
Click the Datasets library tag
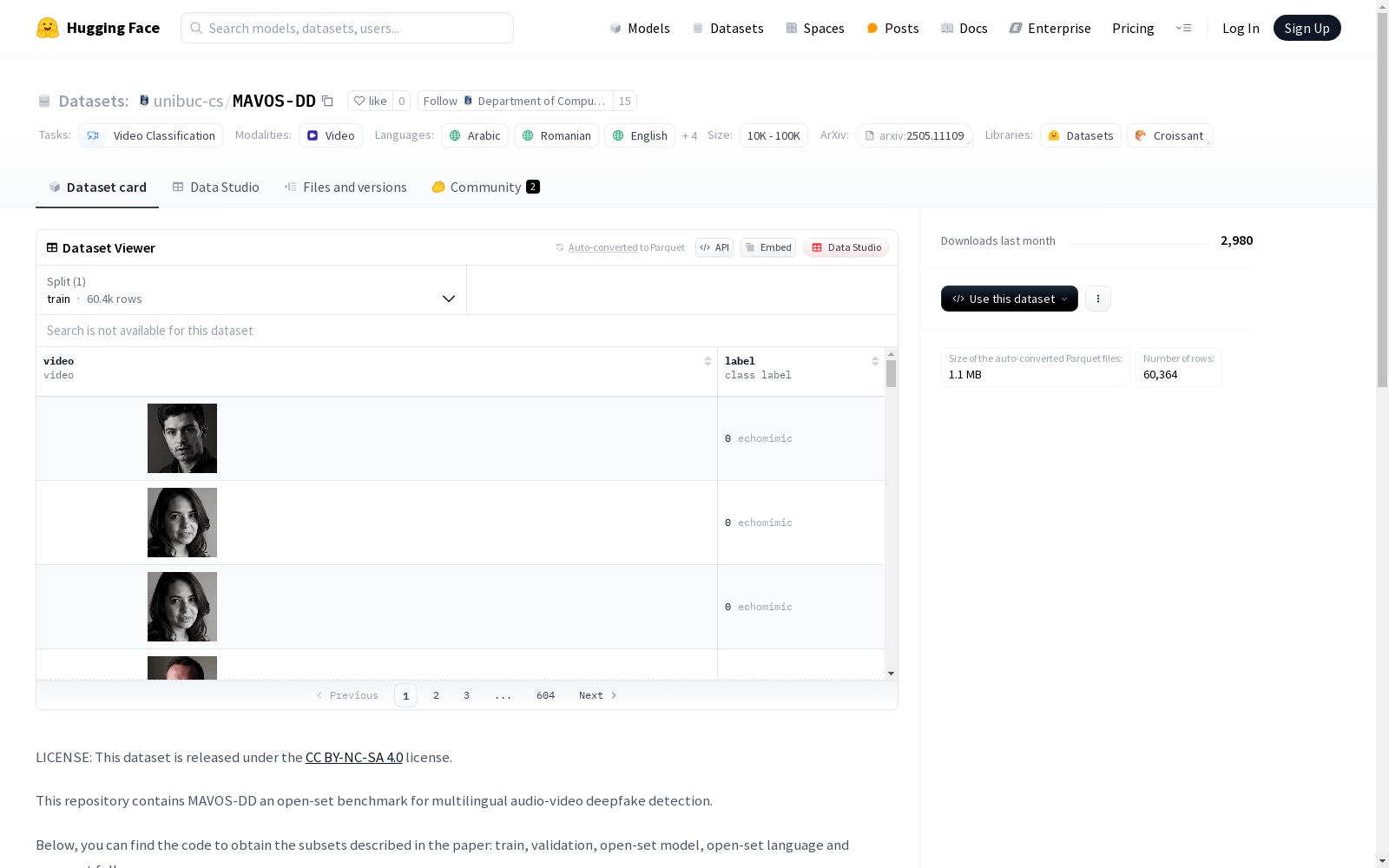point(1081,135)
